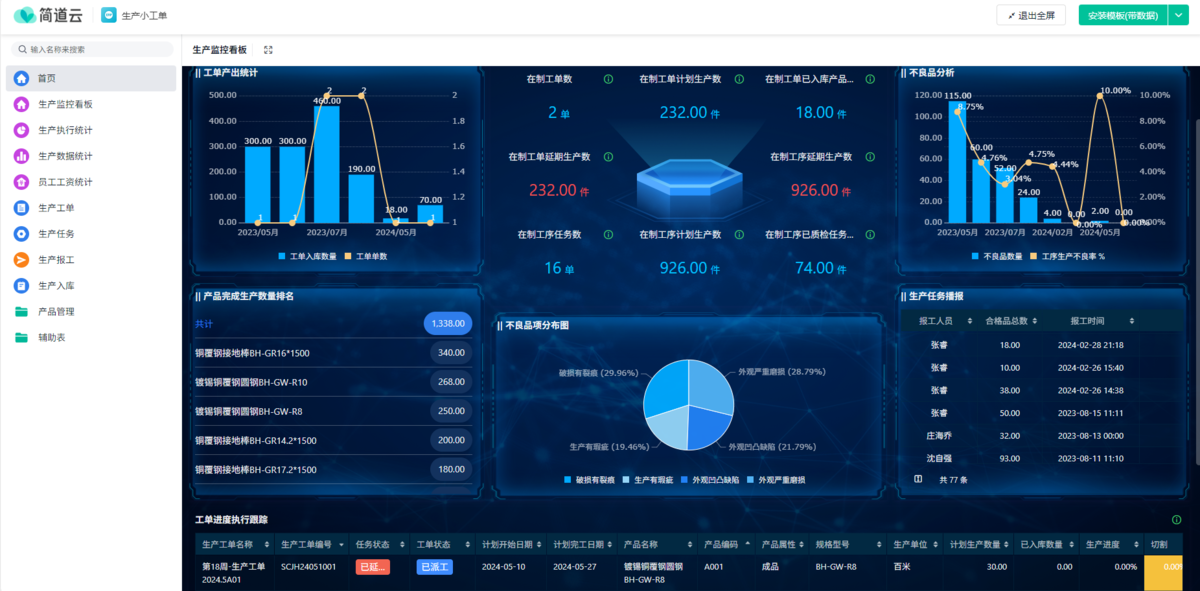Click the info icon beside 在制工序计划生产数
The height and width of the screenshot is (591, 1200).
[739, 235]
